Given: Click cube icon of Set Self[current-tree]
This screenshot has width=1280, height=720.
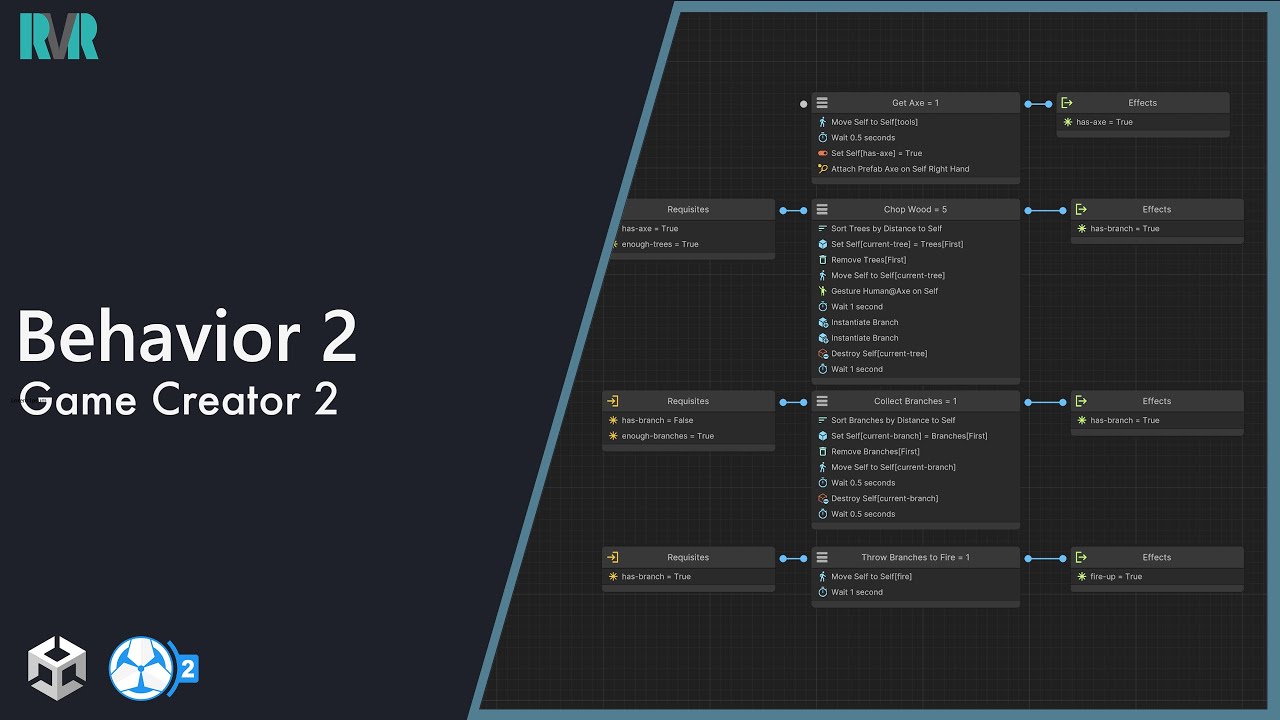Looking at the screenshot, I should [x=823, y=244].
